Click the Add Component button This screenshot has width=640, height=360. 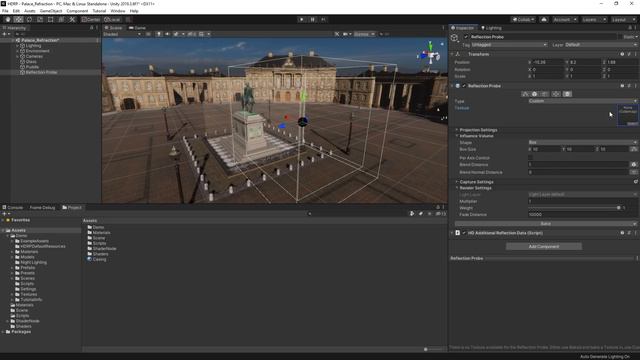click(544, 247)
